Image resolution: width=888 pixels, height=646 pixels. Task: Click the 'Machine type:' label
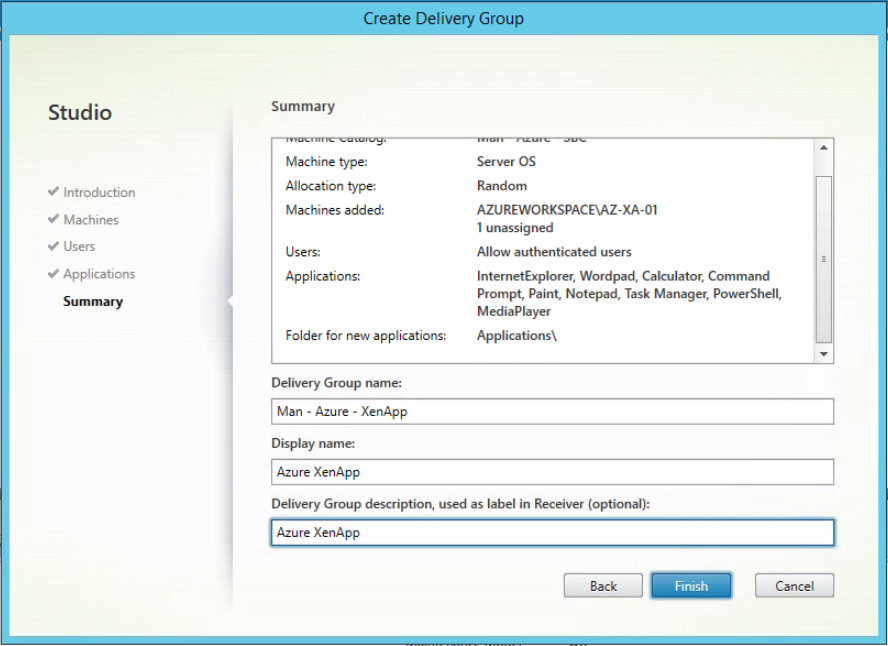(326, 162)
